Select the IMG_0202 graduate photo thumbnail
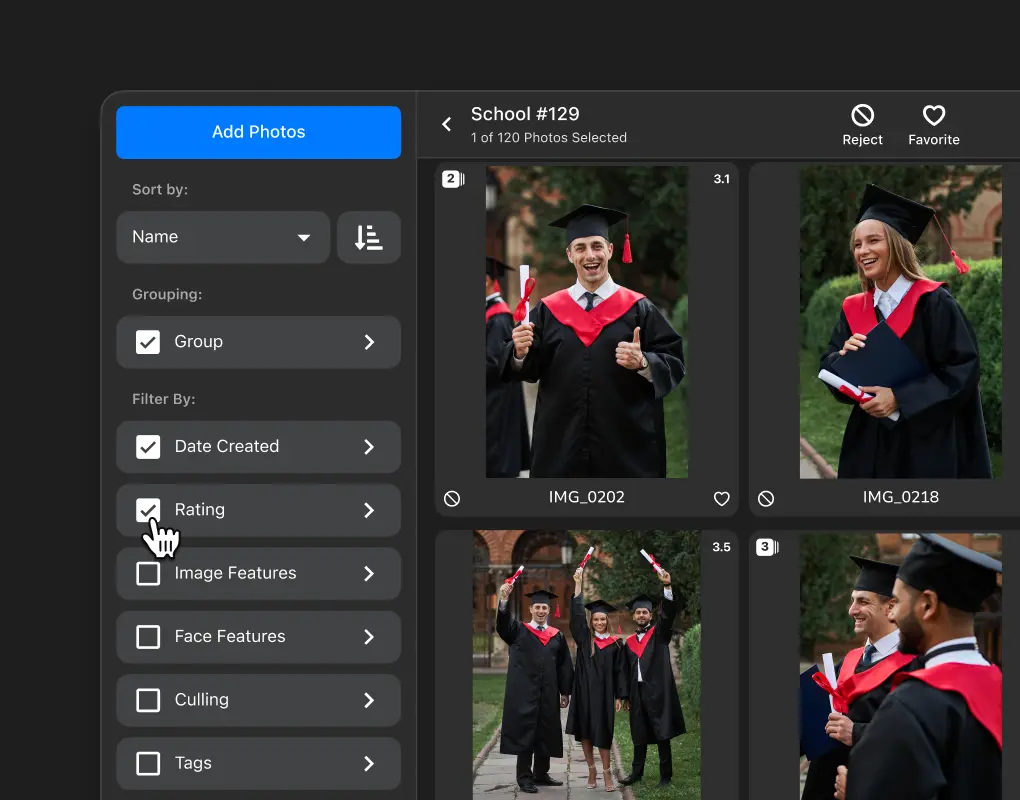 587,322
